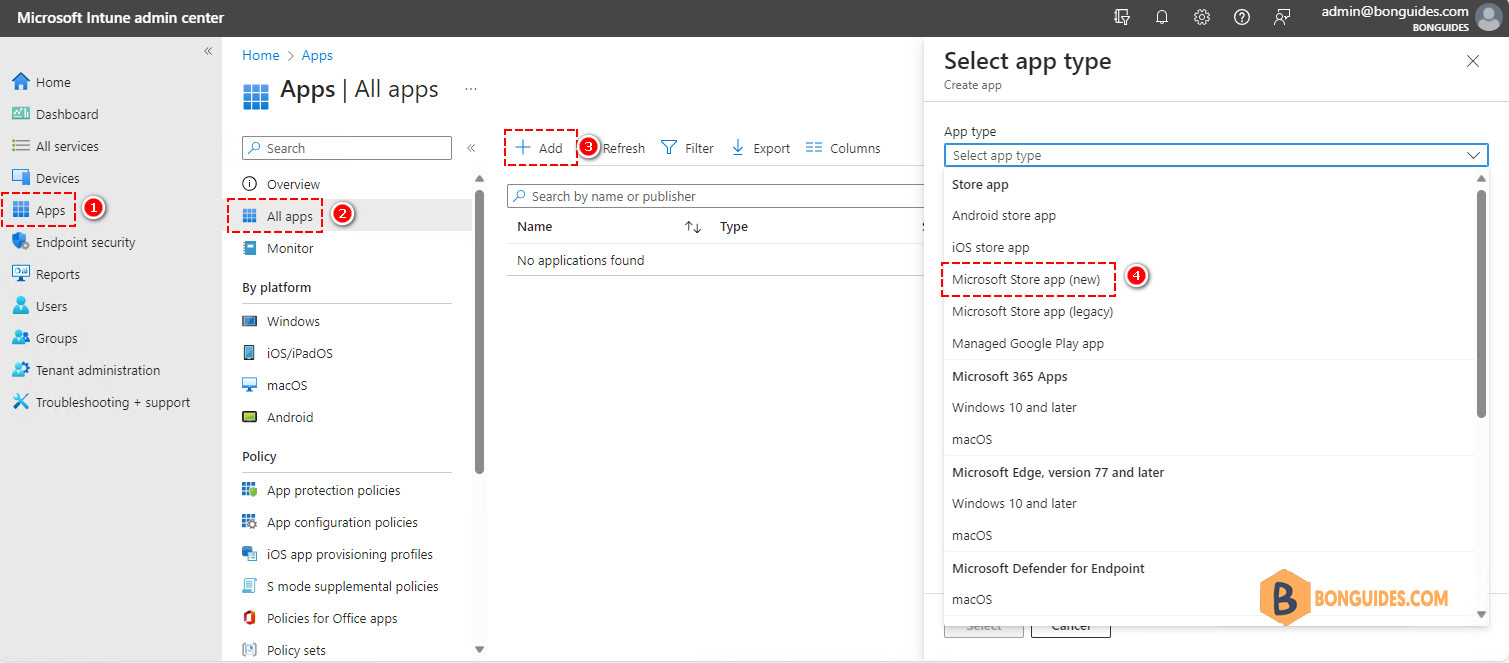
Task: Click Export in toolbar
Action: (x=761, y=148)
